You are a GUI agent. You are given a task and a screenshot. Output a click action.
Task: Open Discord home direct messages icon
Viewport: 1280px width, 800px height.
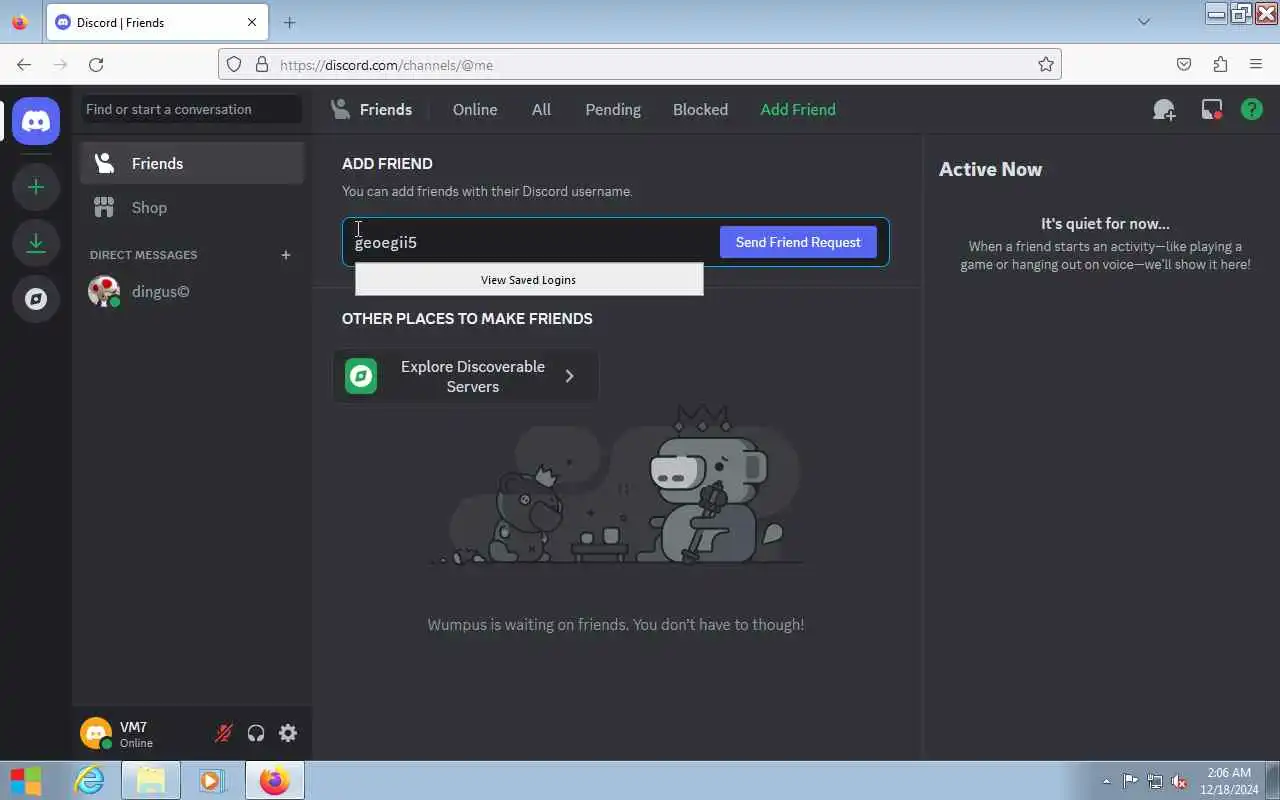(36, 121)
